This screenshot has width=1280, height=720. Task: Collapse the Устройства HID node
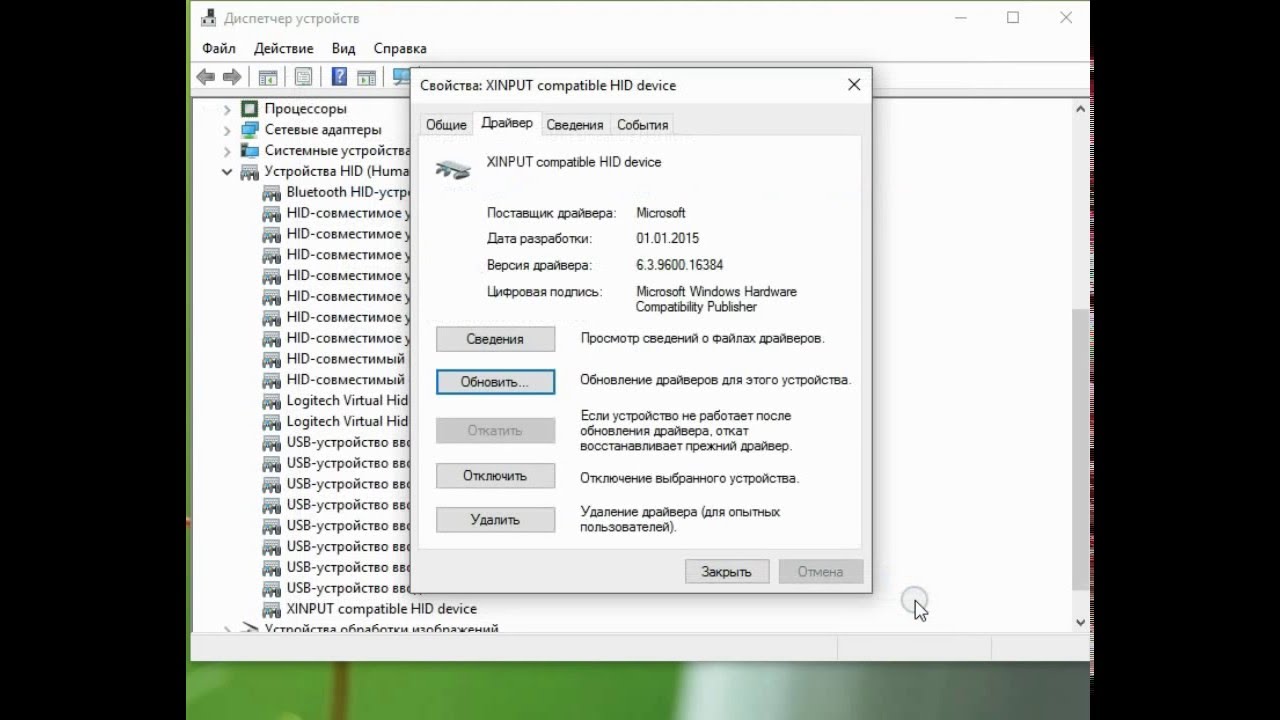(x=227, y=172)
